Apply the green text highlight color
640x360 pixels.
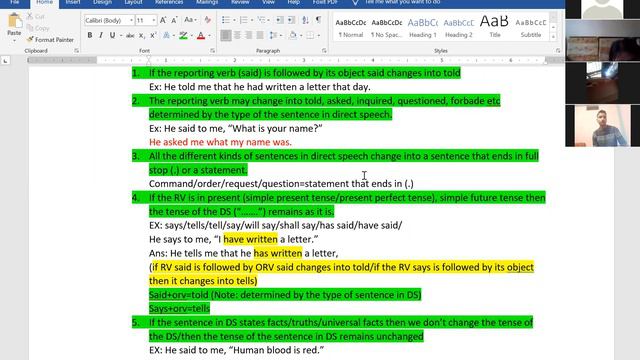tap(183, 36)
